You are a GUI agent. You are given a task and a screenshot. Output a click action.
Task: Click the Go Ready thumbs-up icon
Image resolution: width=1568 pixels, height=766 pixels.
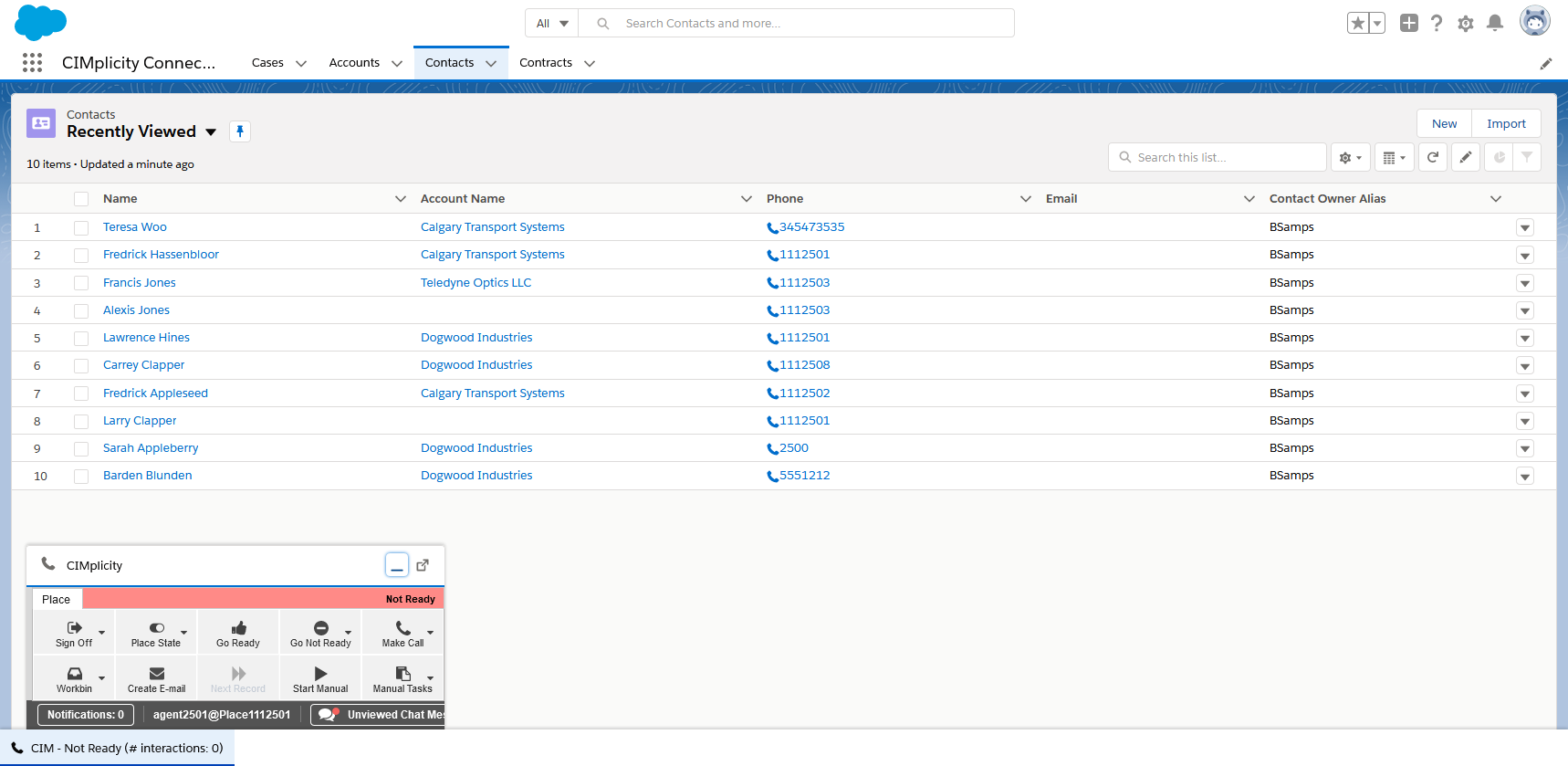(x=239, y=627)
